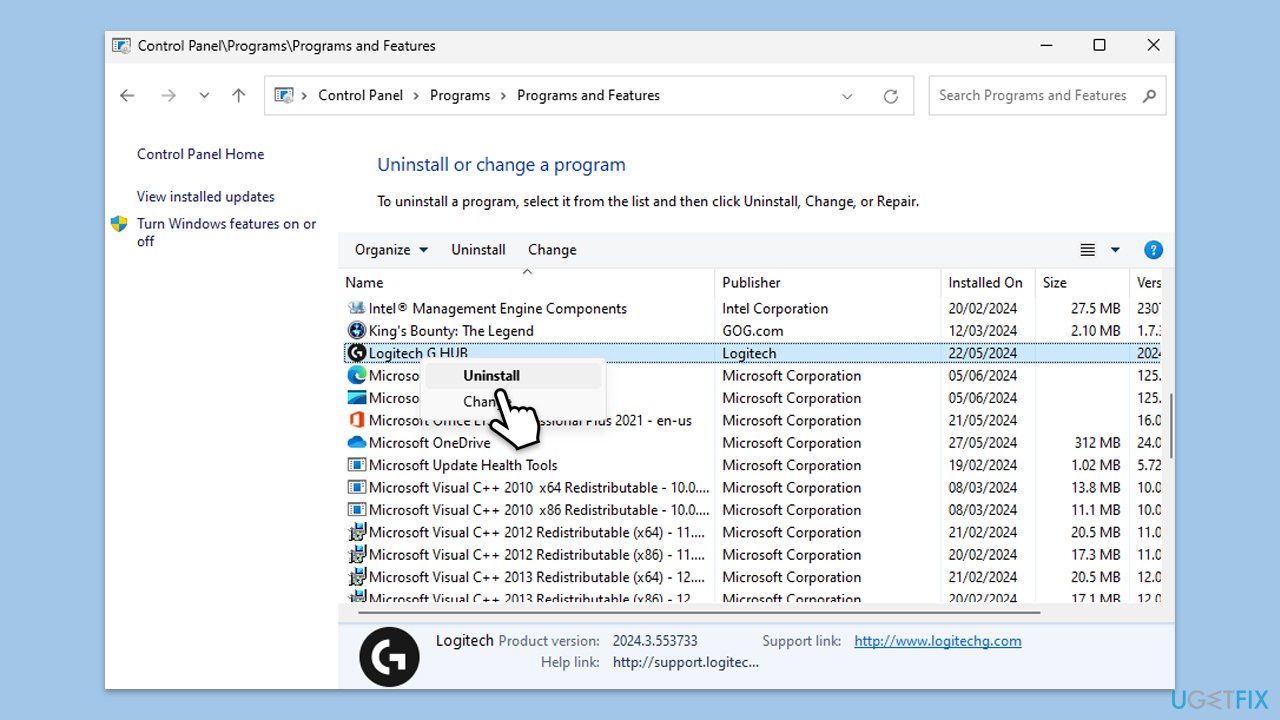The width and height of the screenshot is (1280, 720).
Task: Select the Microsoft Edge WebView2 icon
Action: 356,398
